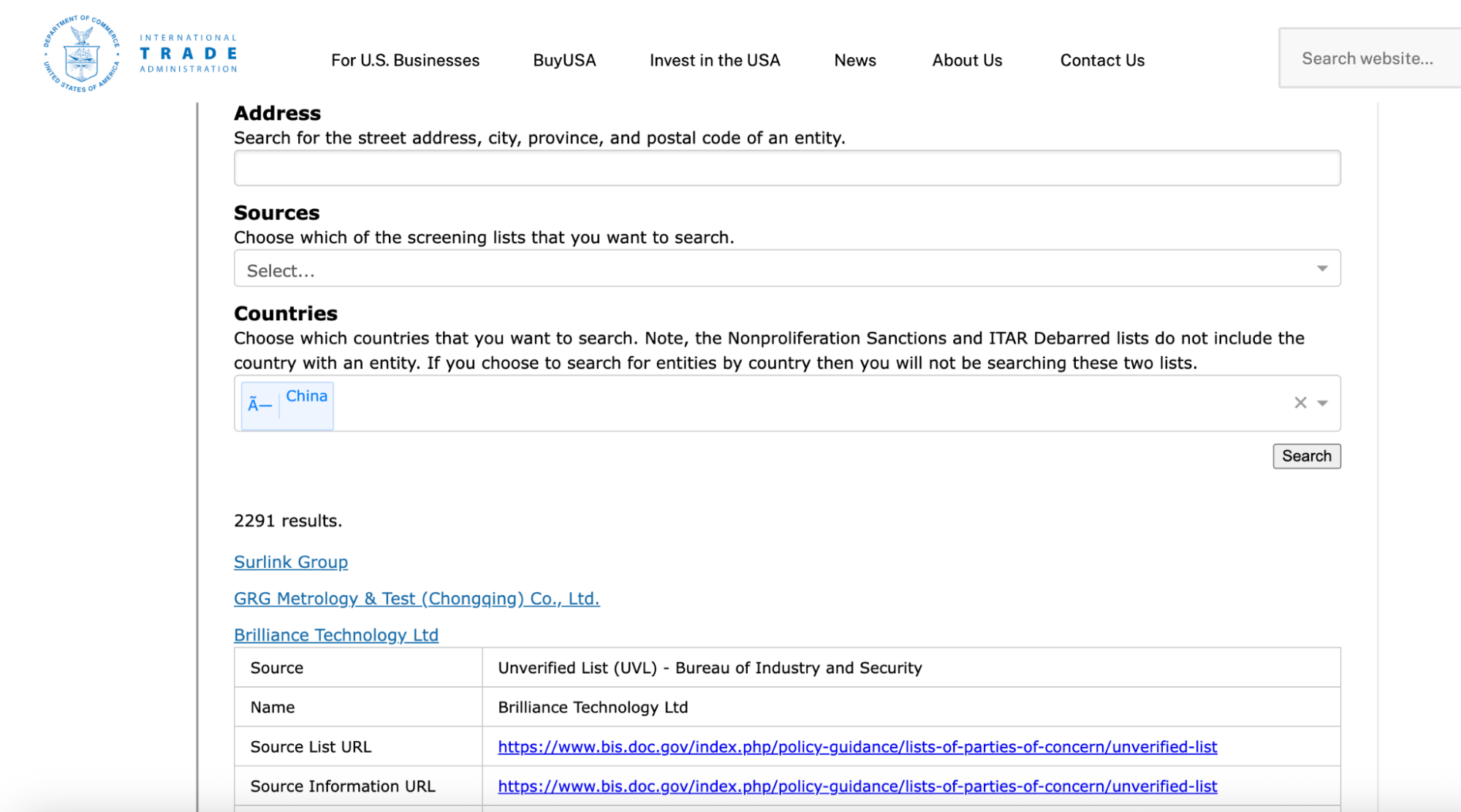This screenshot has height=812, width=1461.
Task: Open the Surlink Group result
Action: (x=290, y=562)
